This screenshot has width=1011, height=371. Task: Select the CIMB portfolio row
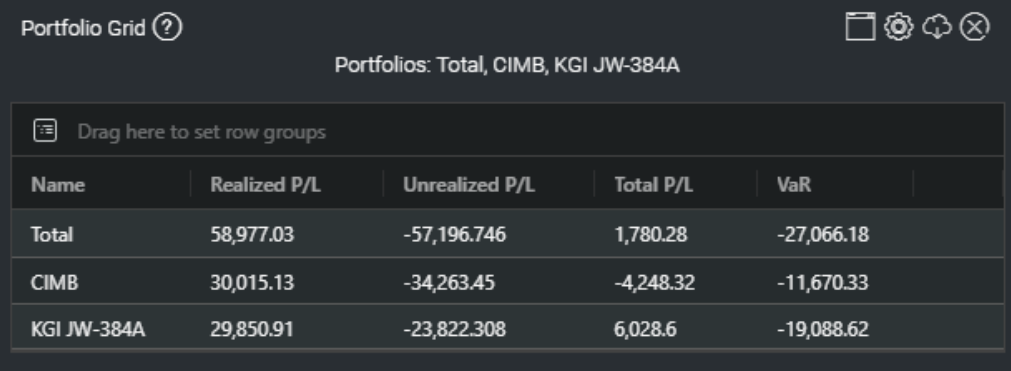[507, 281]
